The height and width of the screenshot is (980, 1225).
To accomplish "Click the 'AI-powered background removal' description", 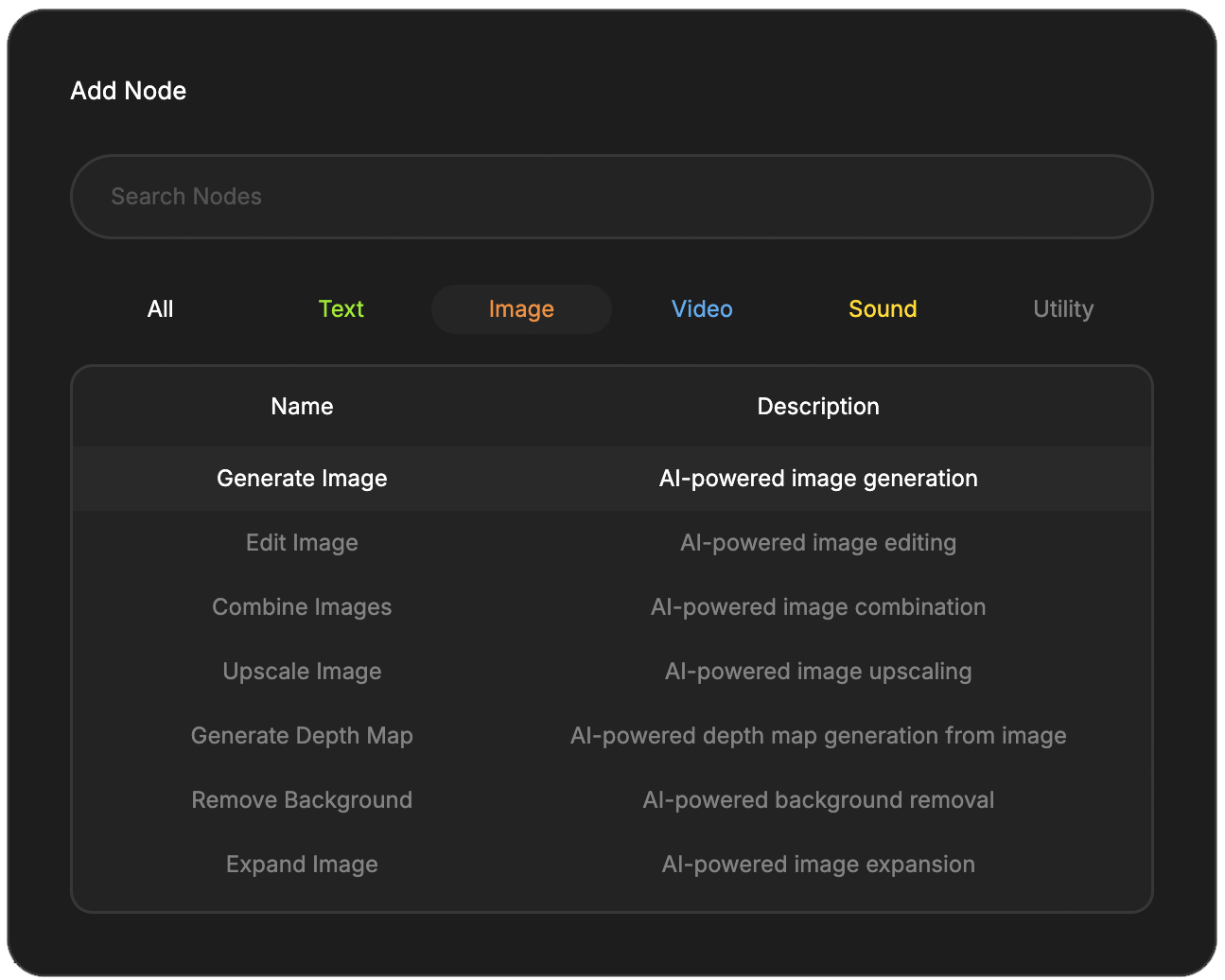I will 818,800.
